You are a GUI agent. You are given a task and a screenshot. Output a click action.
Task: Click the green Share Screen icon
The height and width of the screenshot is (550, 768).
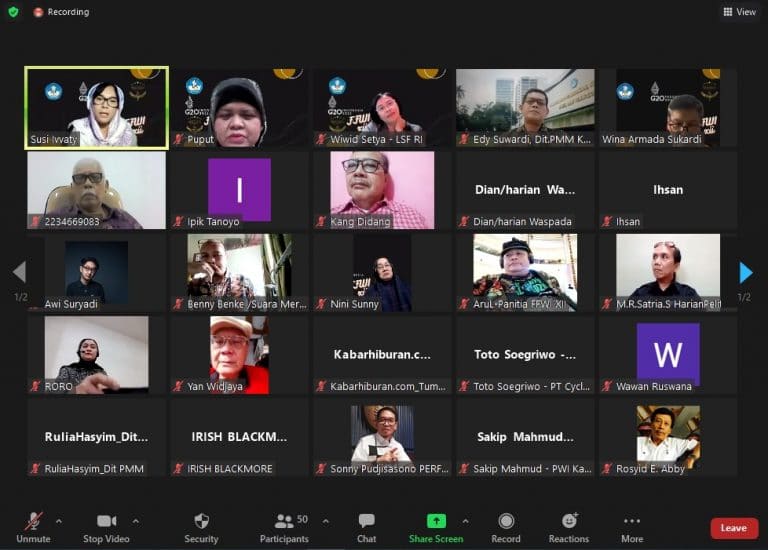[x=435, y=521]
